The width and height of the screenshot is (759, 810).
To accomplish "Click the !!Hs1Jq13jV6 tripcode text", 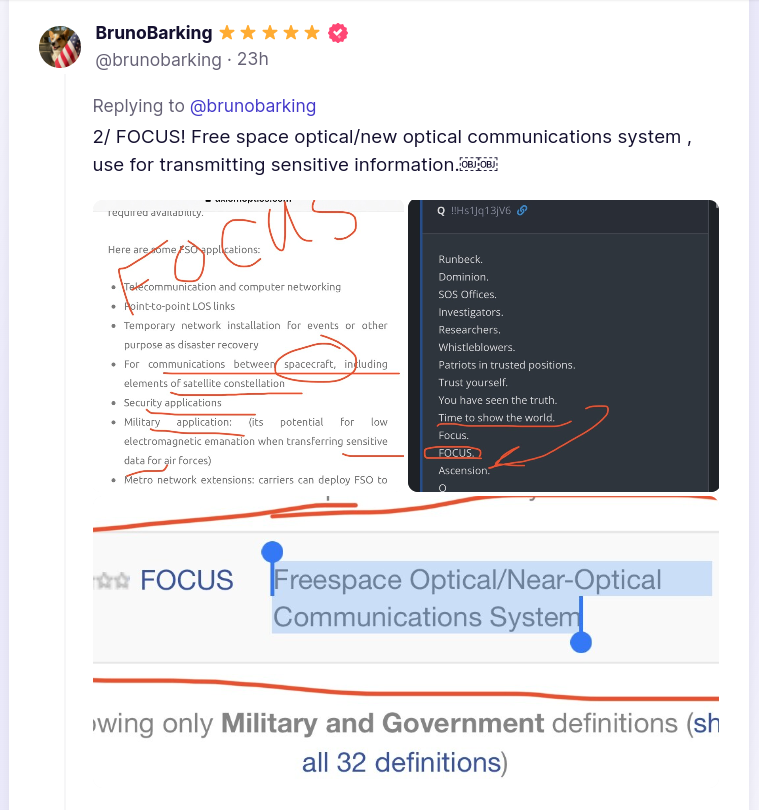I will coord(481,210).
